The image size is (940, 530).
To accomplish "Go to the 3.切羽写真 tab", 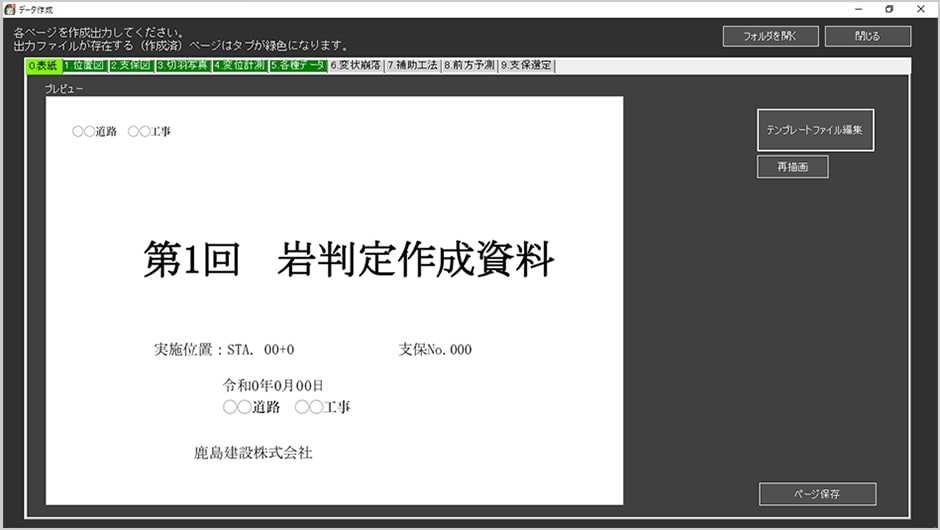I will [182, 66].
